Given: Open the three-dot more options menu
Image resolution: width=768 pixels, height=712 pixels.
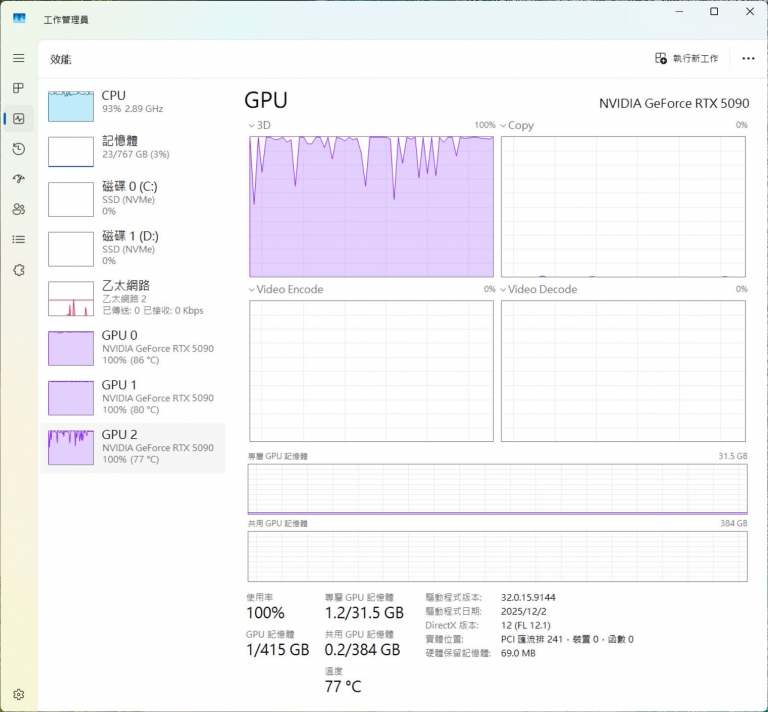Looking at the screenshot, I should tap(748, 59).
